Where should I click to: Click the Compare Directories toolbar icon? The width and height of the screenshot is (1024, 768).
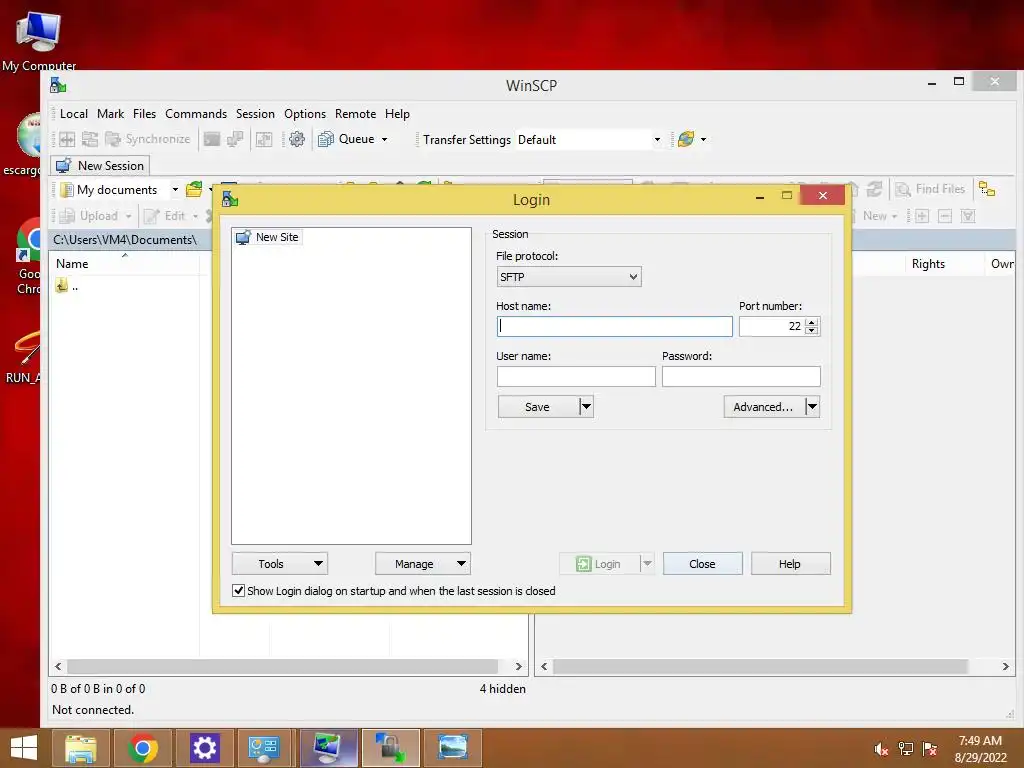[x=67, y=139]
